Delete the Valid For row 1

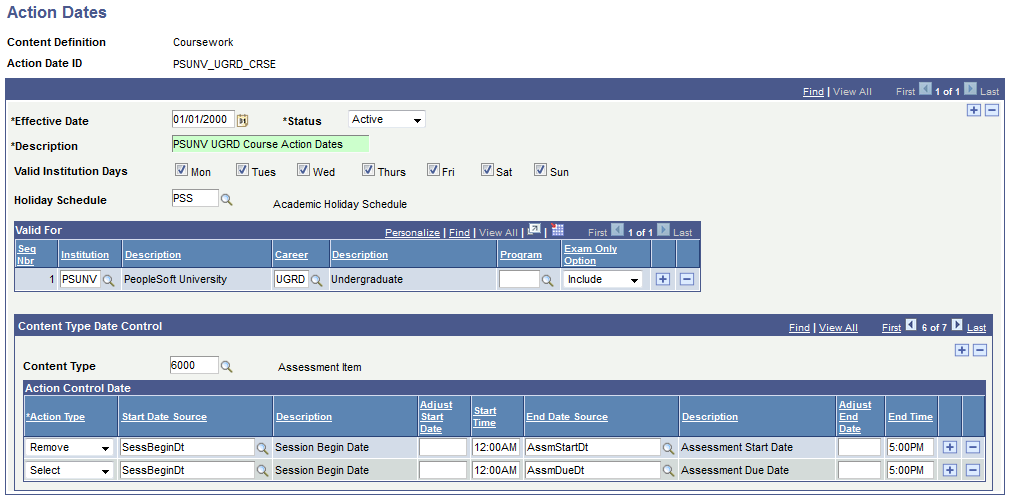[687, 280]
